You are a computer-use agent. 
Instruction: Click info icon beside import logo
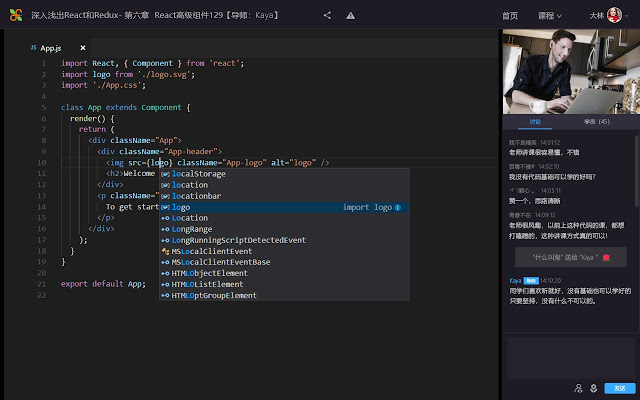tap(398, 207)
